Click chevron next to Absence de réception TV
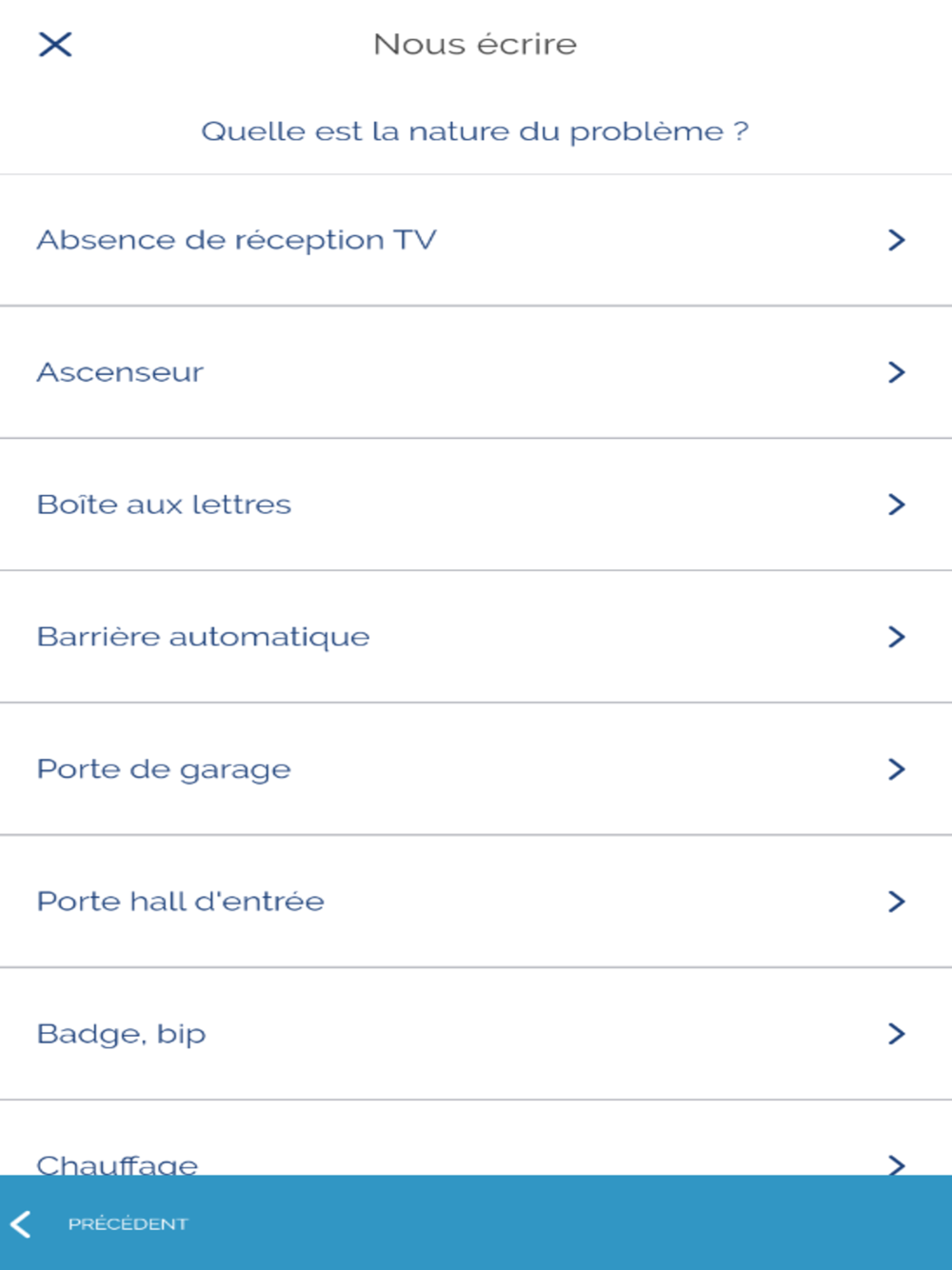 coord(896,240)
